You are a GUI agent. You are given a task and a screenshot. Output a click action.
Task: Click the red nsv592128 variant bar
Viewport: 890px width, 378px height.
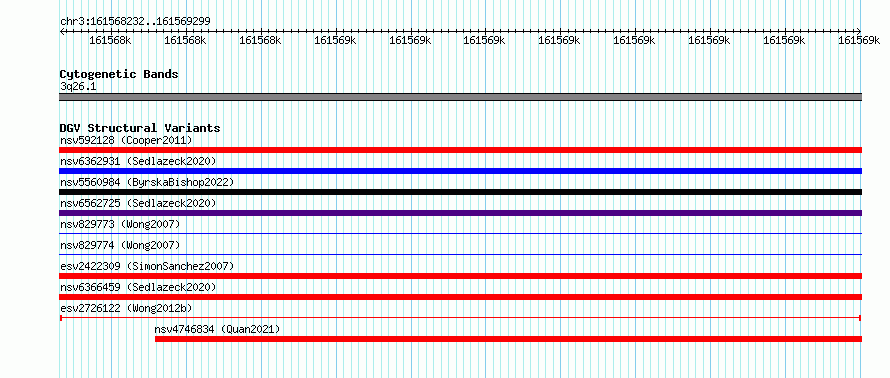[x=460, y=150]
